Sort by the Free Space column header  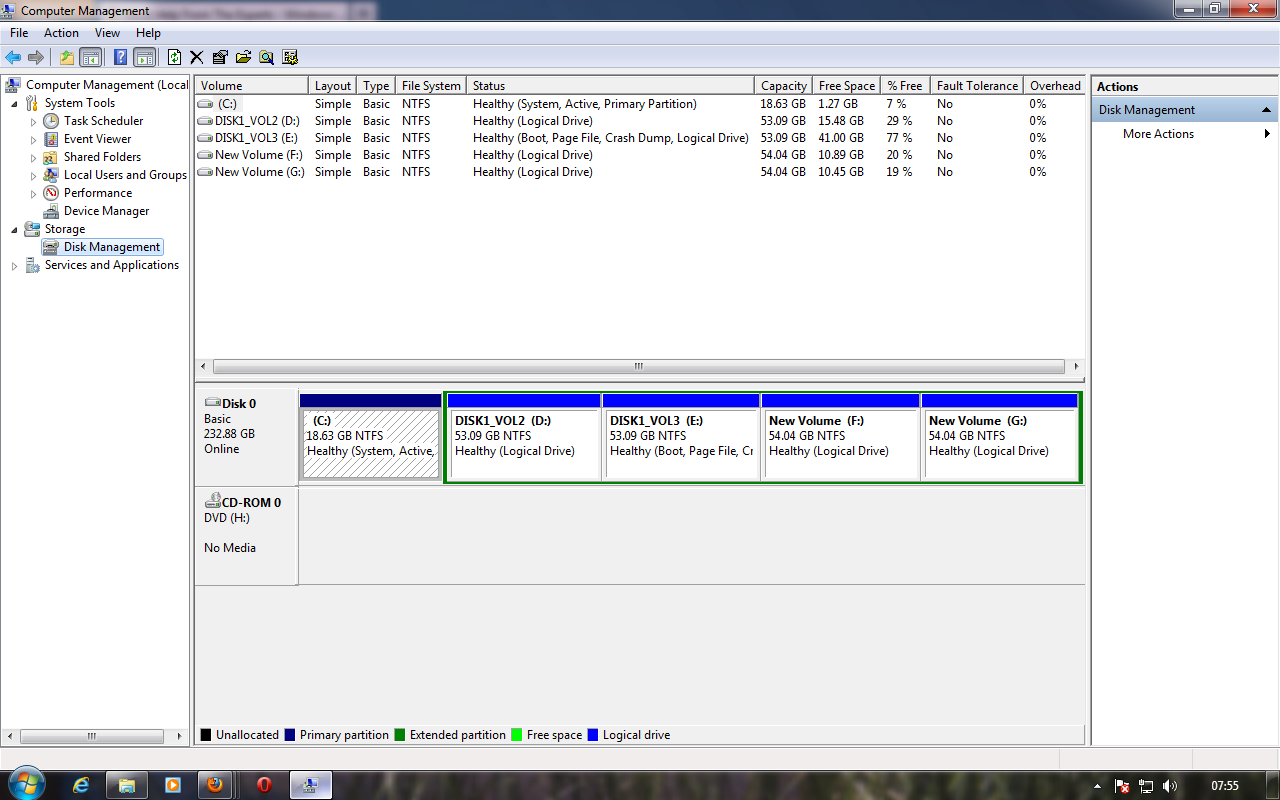tap(846, 86)
